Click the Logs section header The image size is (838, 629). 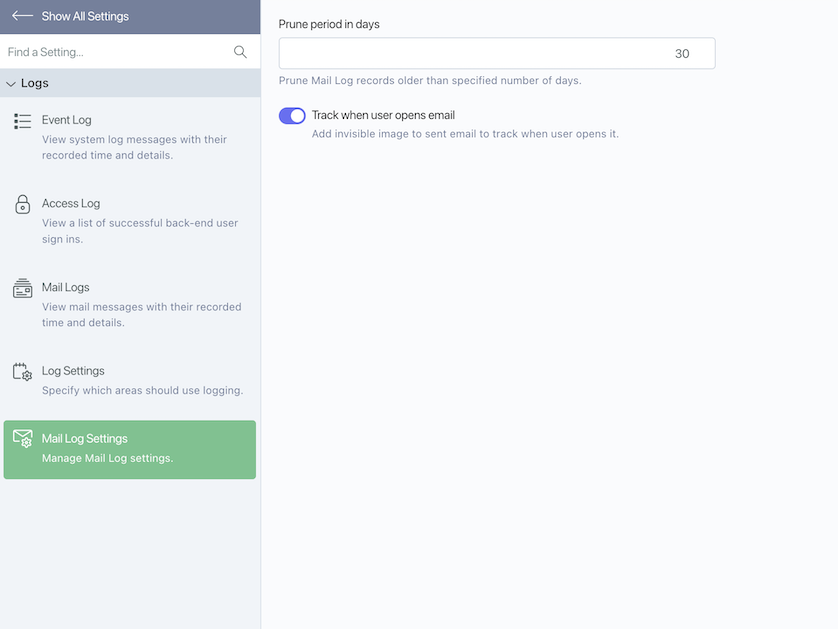click(x=130, y=83)
